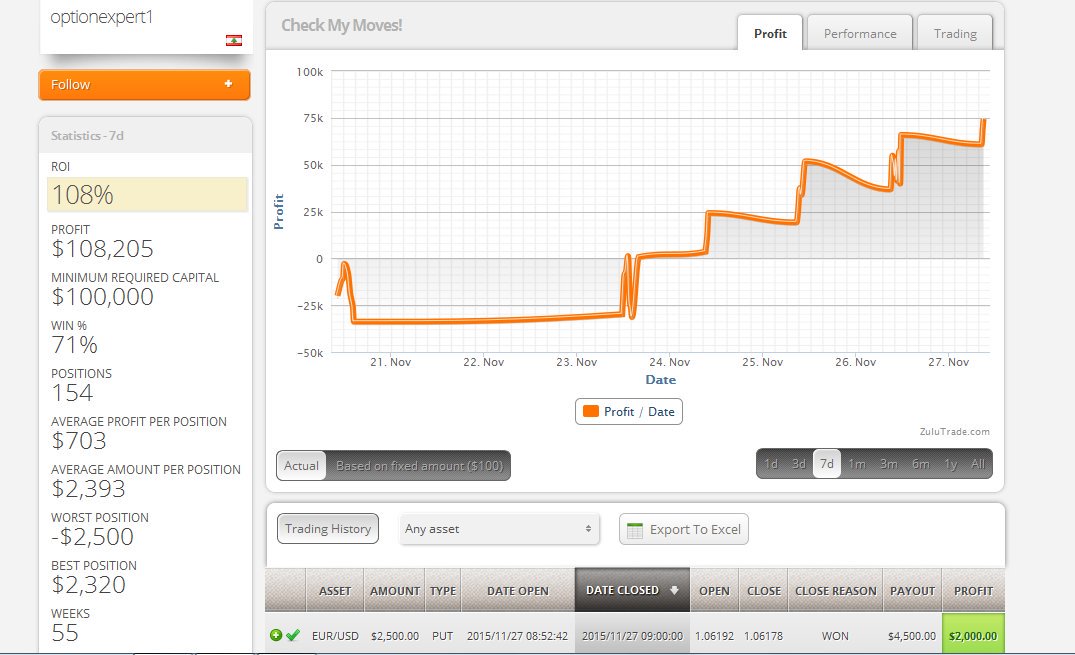
Task: Select the All time range
Action: [978, 464]
